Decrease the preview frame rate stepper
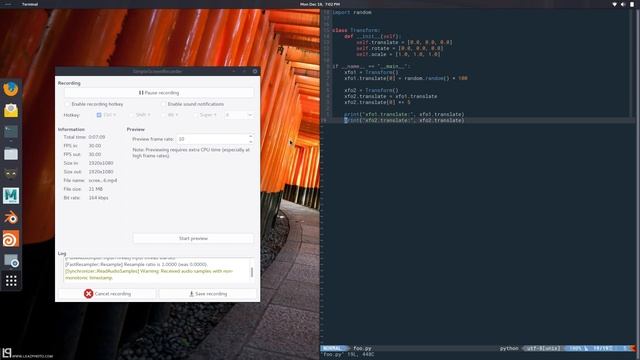 251,142
